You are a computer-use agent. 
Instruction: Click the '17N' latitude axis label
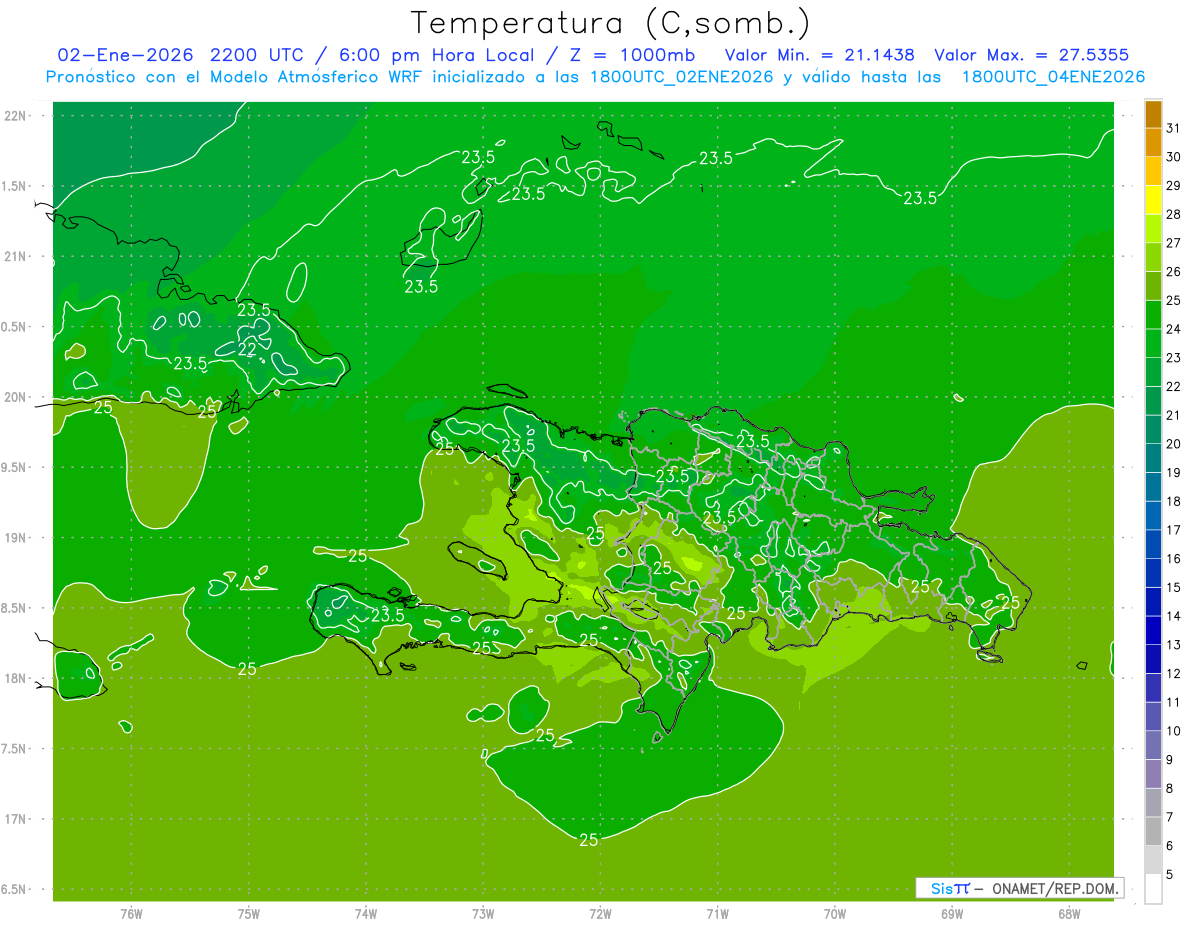point(16,819)
